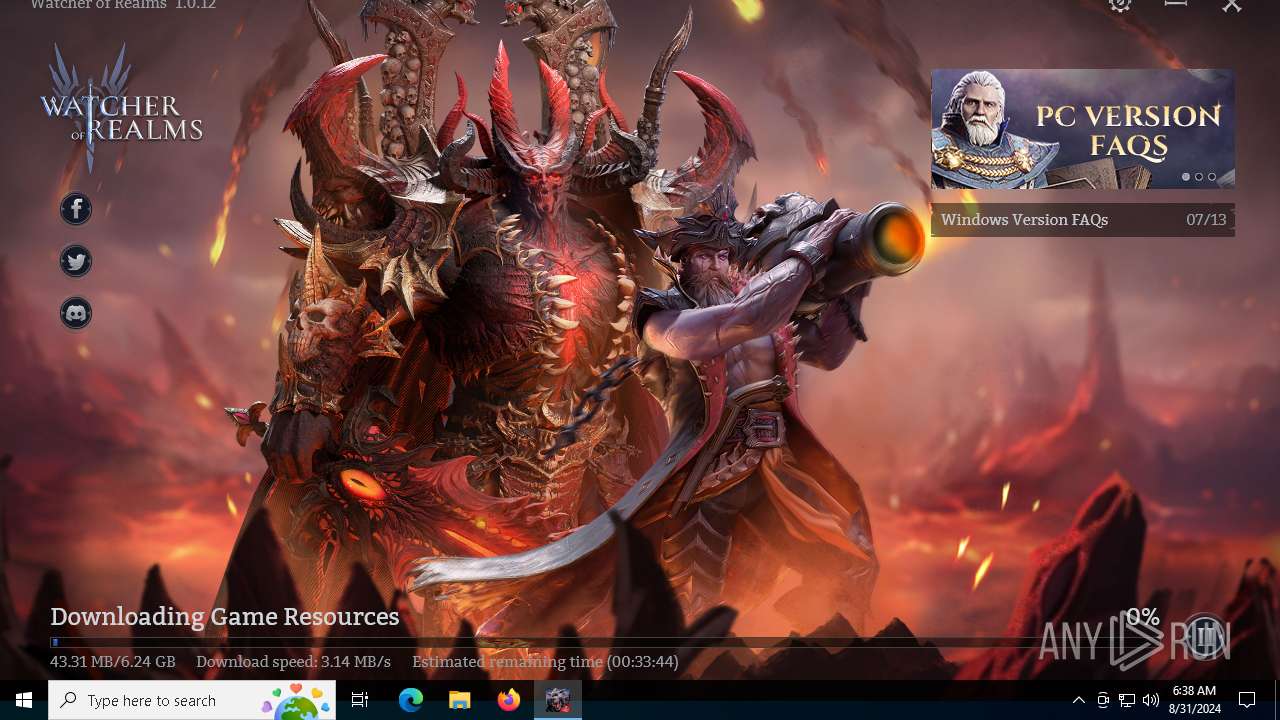Click the Download speed 3.14 MB/s text
The width and height of the screenshot is (1280, 720).
tap(293, 662)
